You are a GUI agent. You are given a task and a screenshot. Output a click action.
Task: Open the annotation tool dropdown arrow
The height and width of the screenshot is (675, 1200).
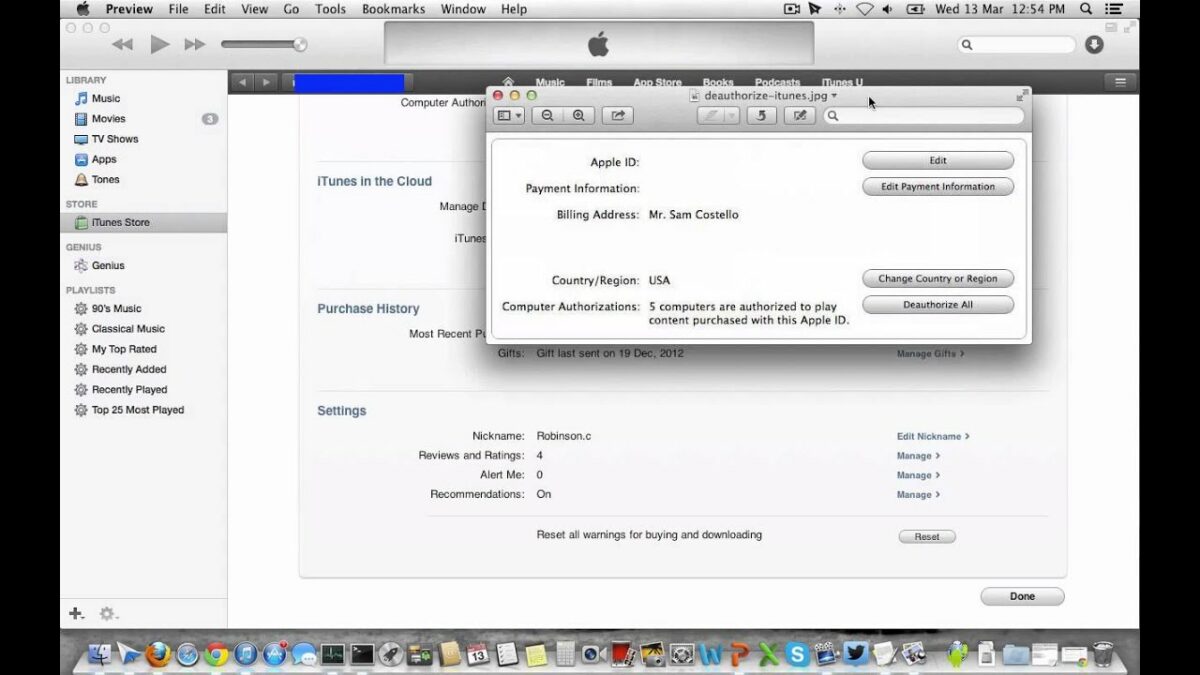pyautogui.click(x=734, y=115)
